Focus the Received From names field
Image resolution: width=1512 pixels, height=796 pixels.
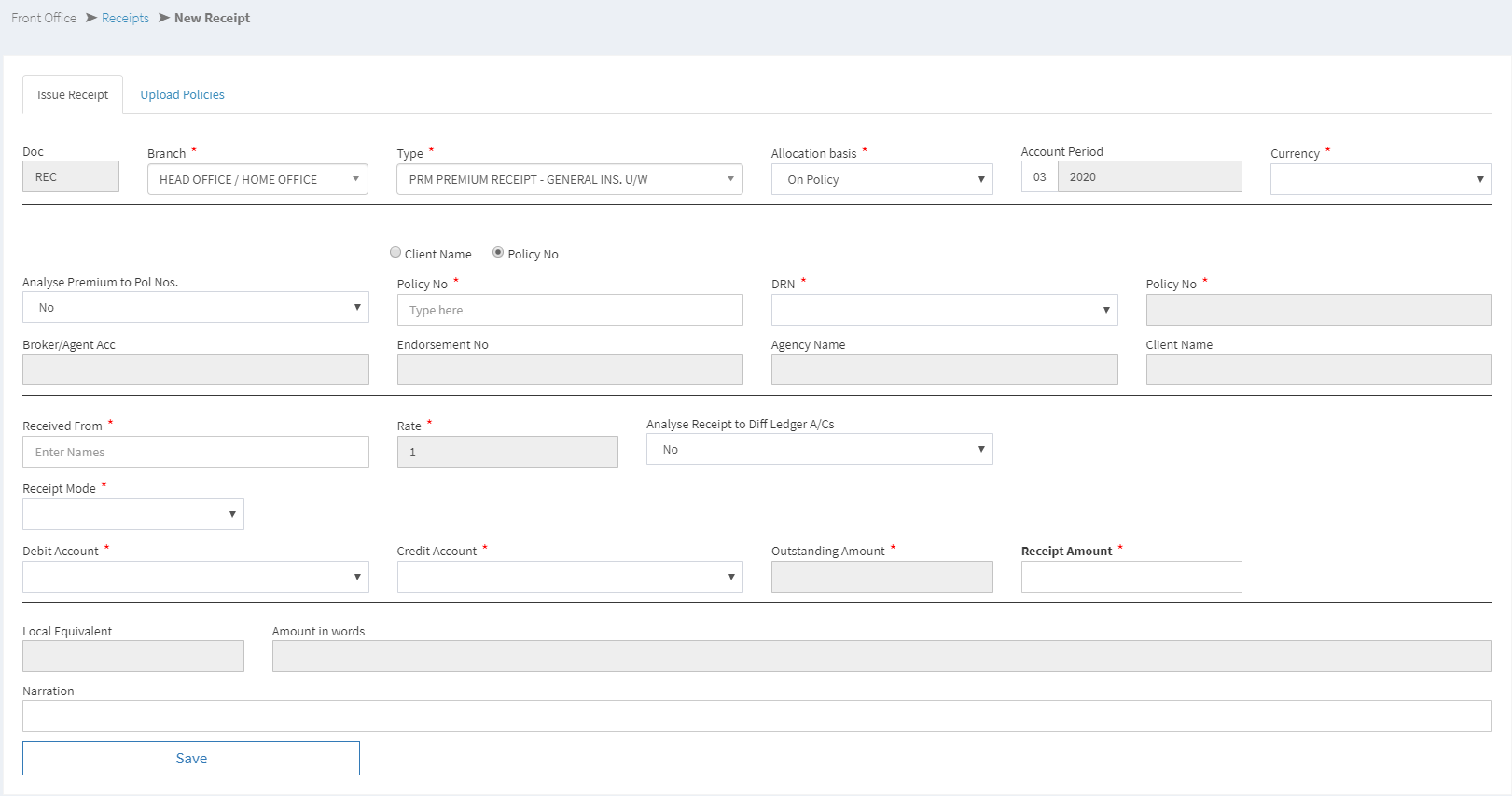195,453
